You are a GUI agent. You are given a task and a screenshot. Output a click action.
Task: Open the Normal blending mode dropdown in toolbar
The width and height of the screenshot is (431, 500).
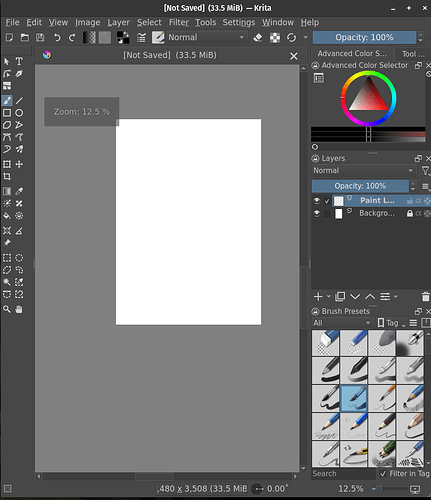pos(206,37)
